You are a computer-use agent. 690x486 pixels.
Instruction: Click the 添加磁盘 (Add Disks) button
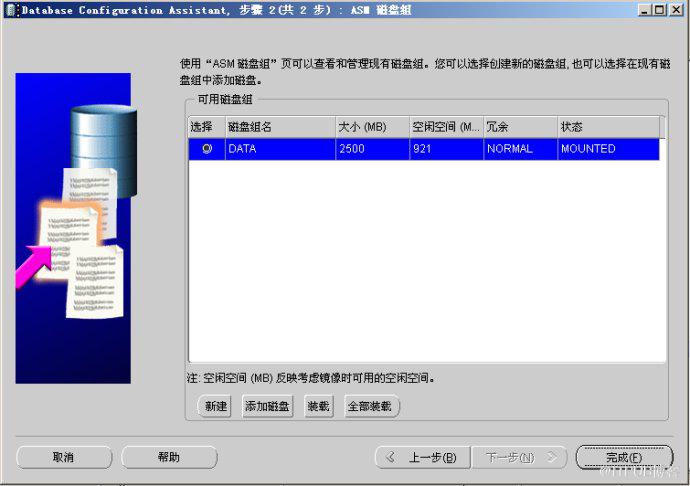tap(267, 406)
